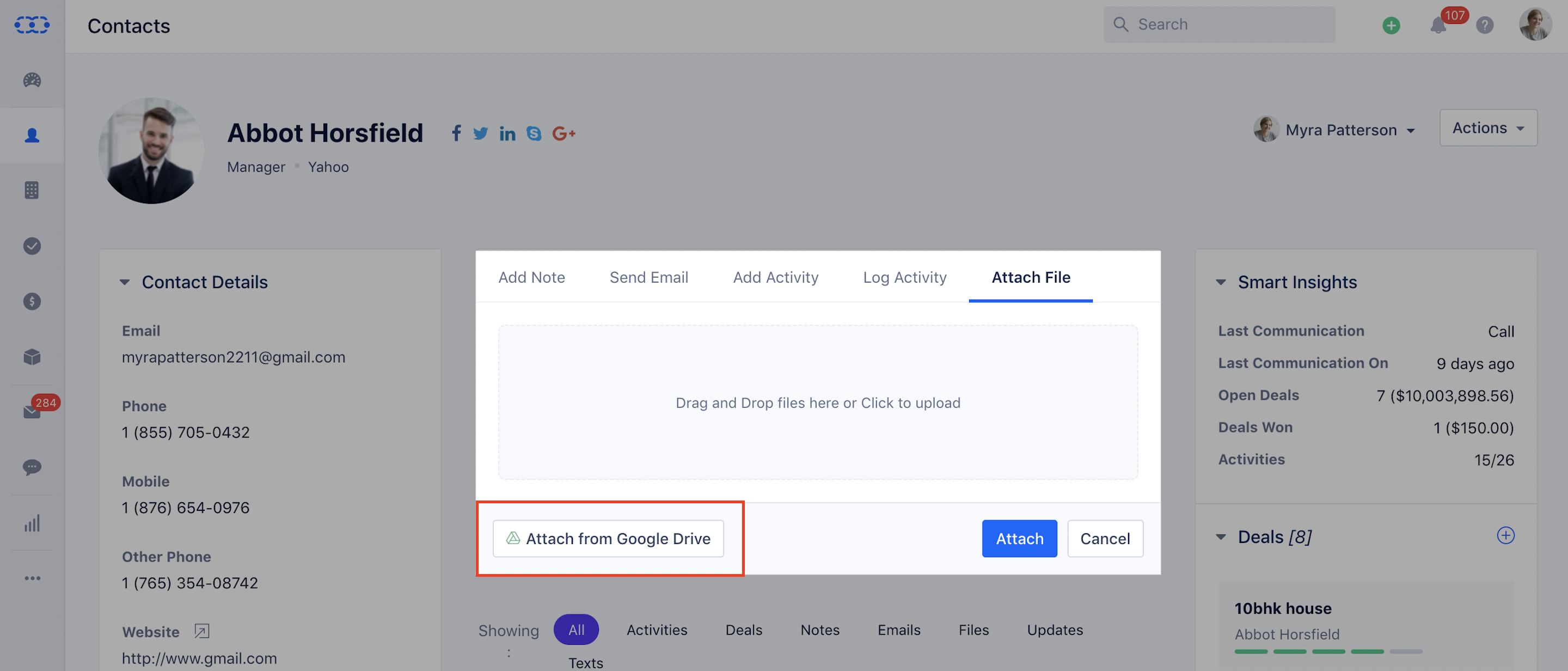Switch to the Log Activity tab
This screenshot has width=1568, height=671.
pyautogui.click(x=904, y=277)
